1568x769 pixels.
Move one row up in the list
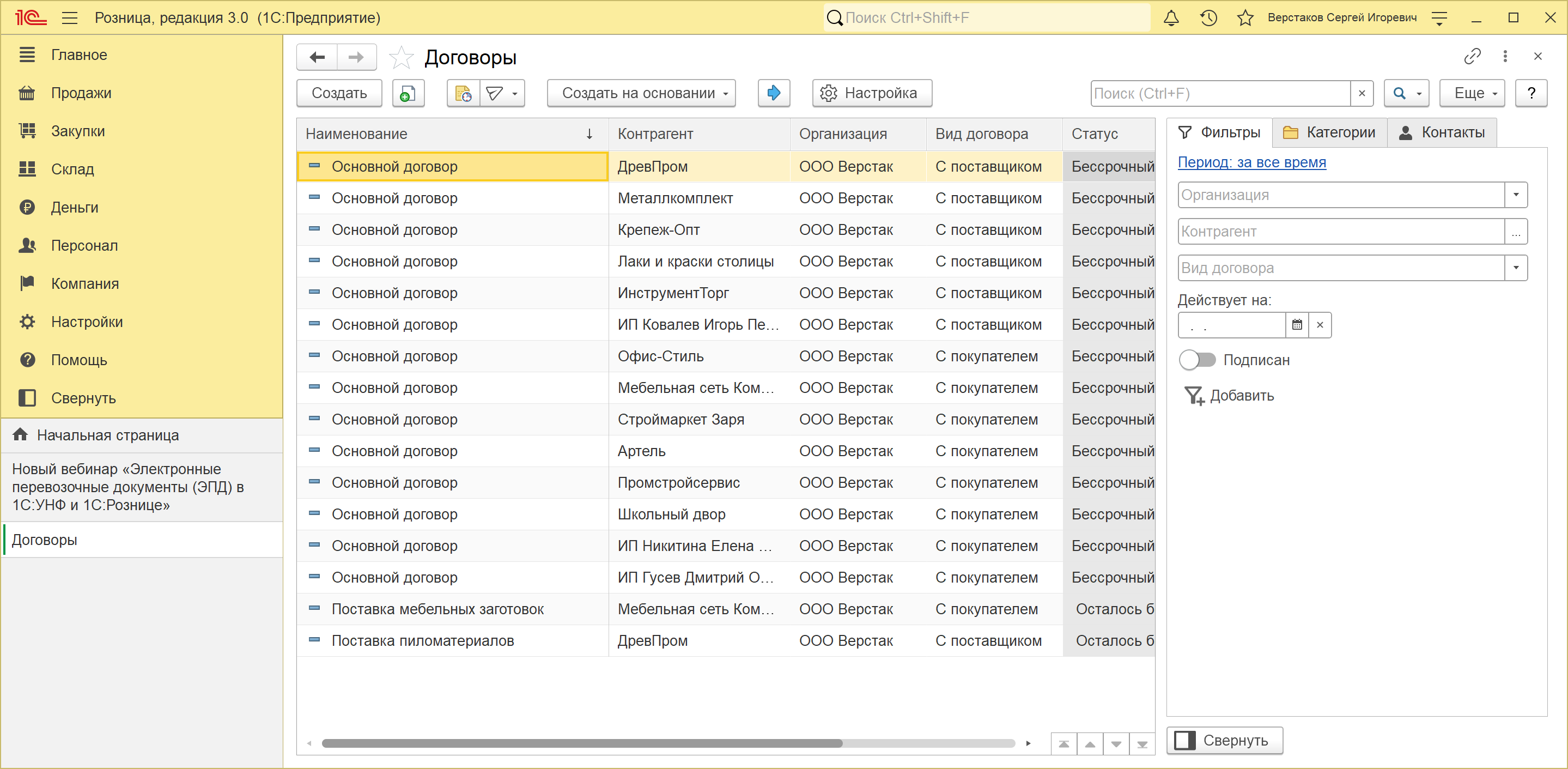point(1090,744)
